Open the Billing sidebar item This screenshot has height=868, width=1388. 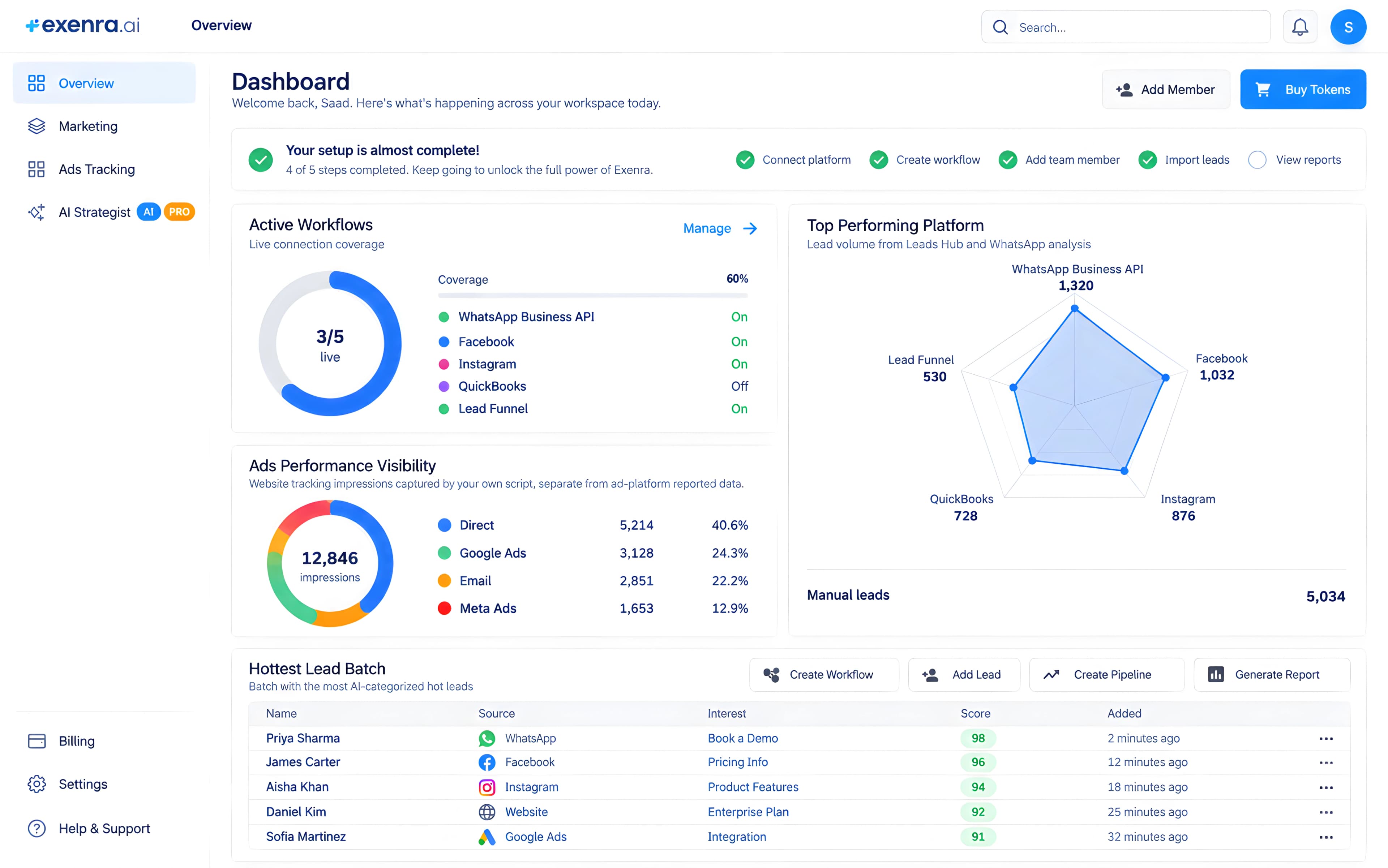(x=104, y=741)
